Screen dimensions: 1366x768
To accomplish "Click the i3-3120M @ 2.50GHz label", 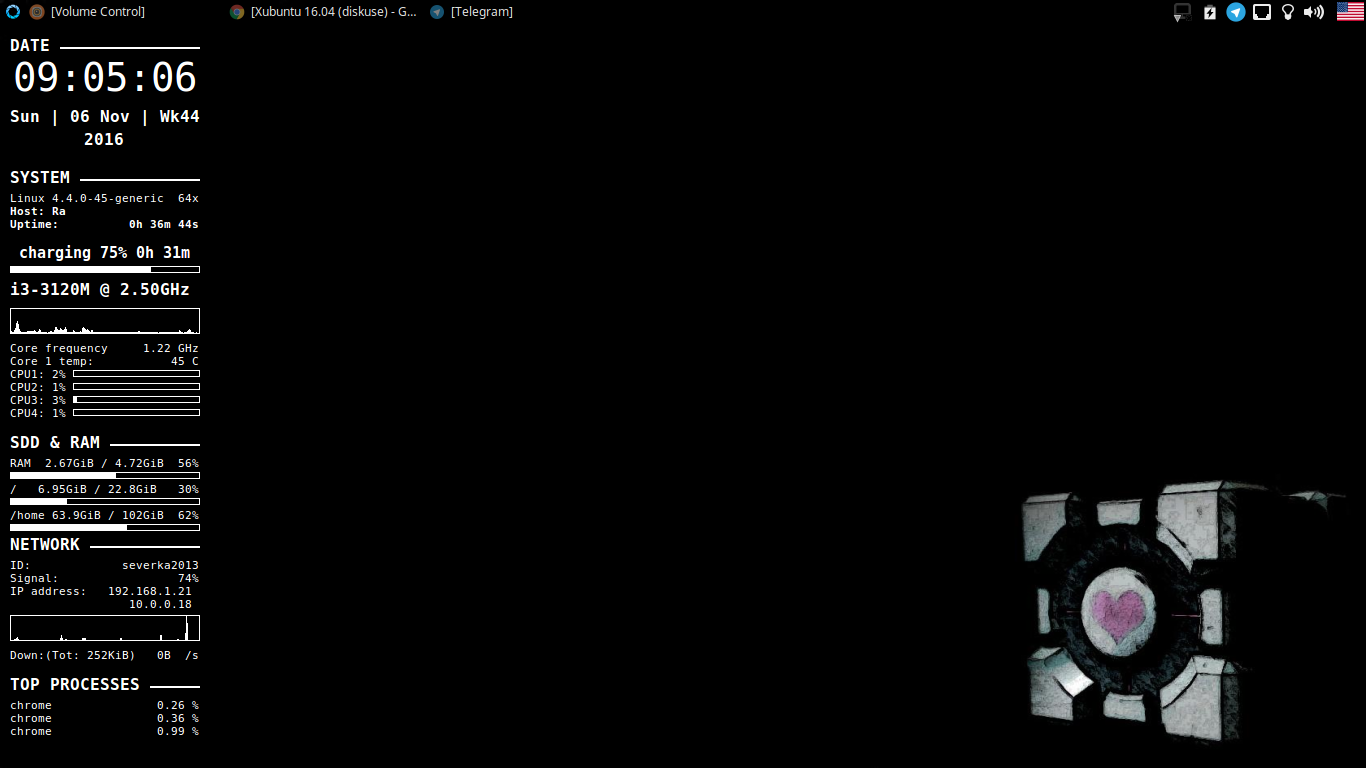I will [100, 290].
